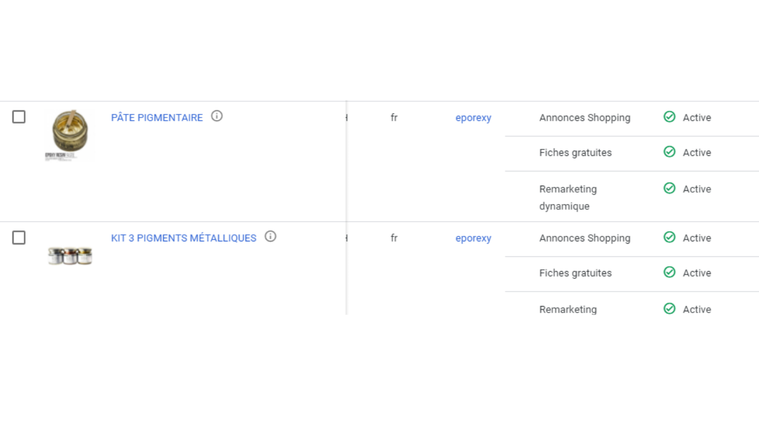Open the KIT 3 PIGMENTS MÉTALLIQUES link
This screenshot has width=759, height=427.
pyautogui.click(x=183, y=238)
